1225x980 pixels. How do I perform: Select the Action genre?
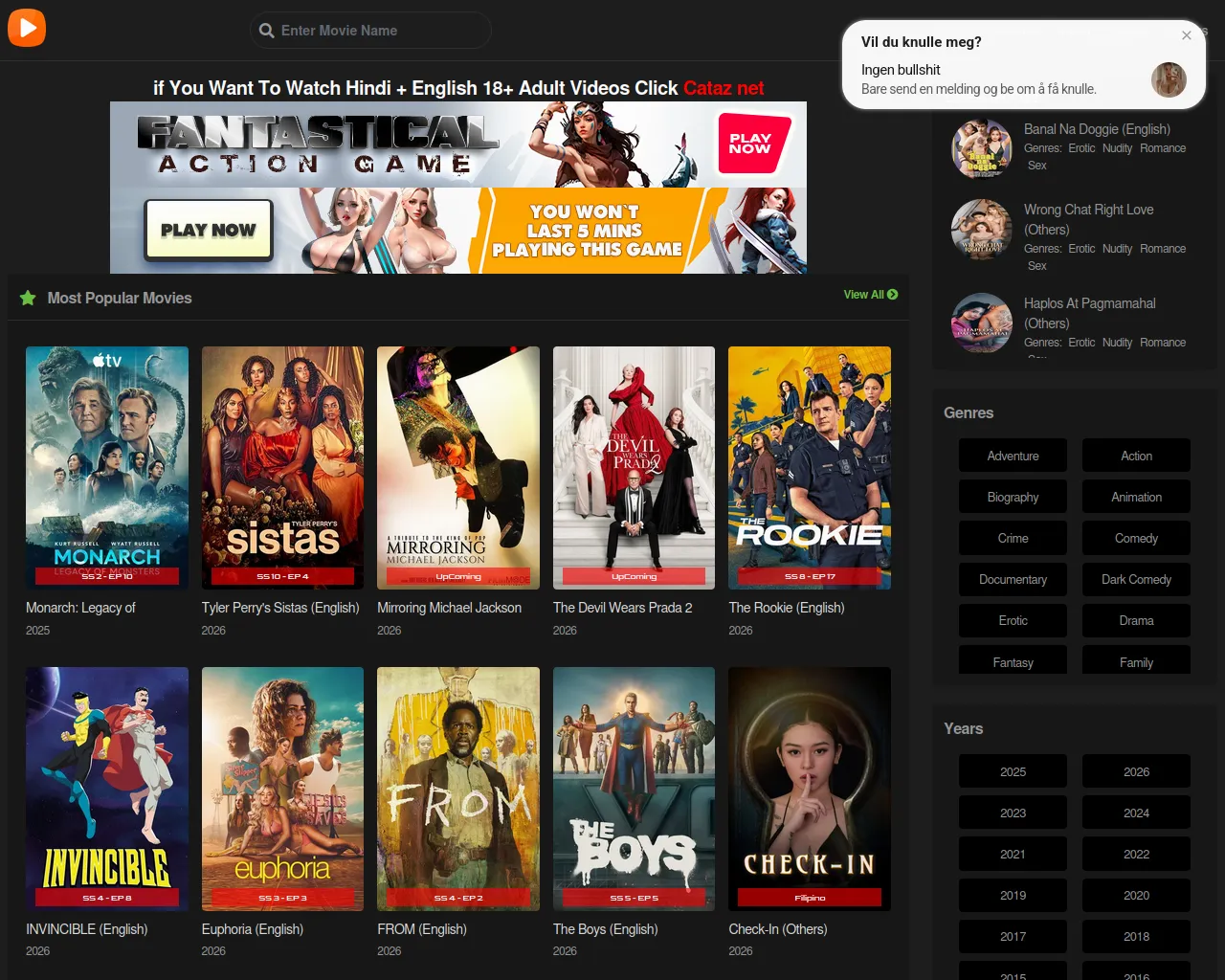pos(1136,456)
